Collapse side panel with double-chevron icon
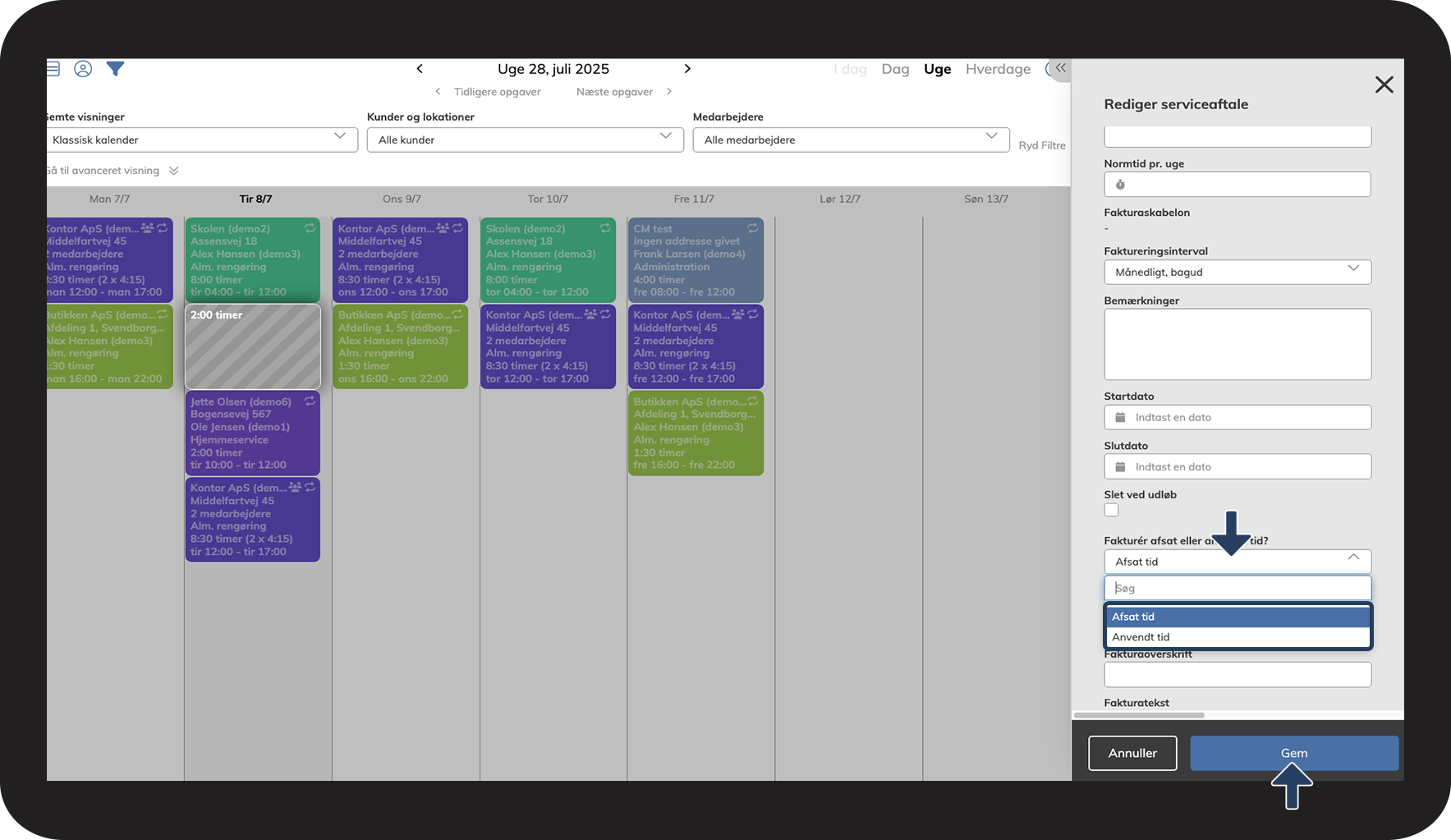1451x840 pixels. click(1060, 68)
